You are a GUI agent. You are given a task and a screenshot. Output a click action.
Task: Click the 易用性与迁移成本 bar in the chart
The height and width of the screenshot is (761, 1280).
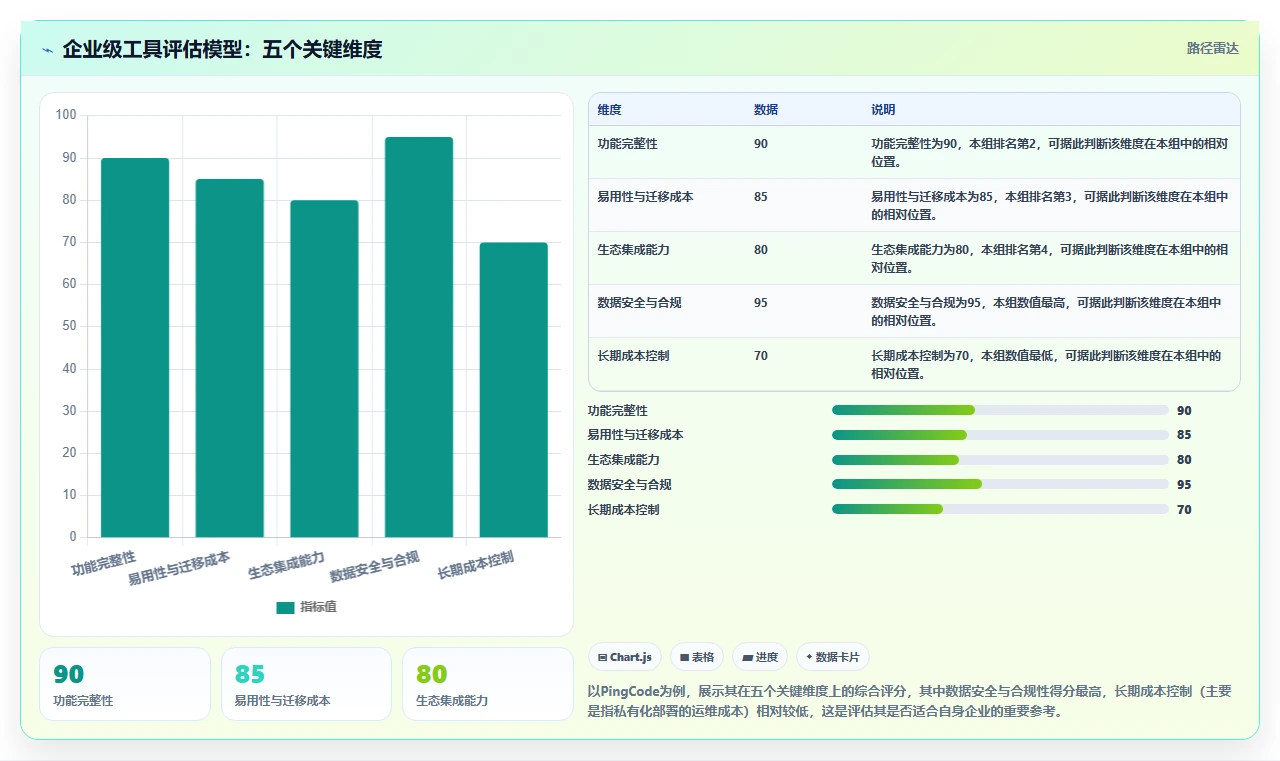tap(230, 358)
